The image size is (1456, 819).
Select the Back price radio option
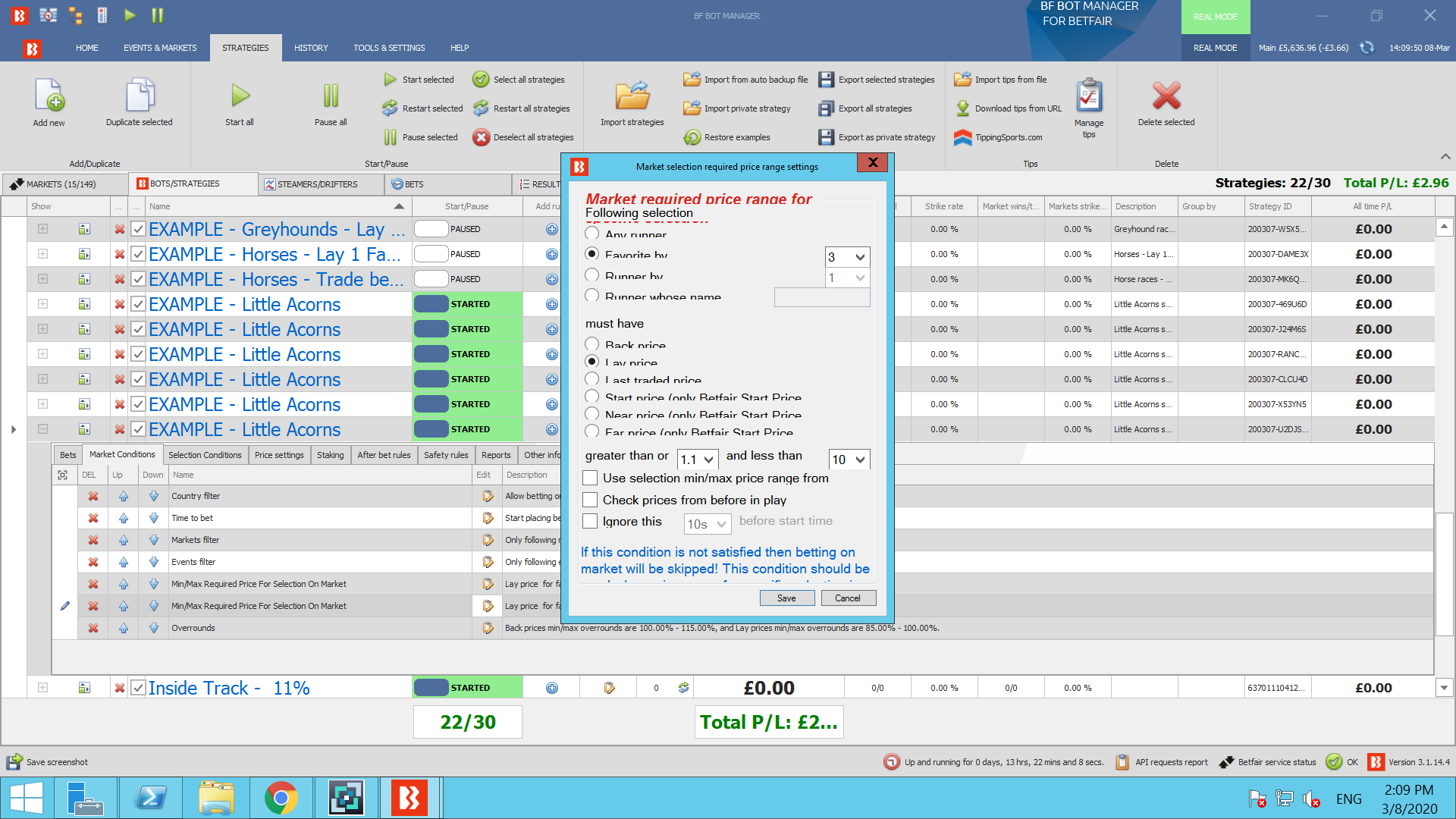click(592, 344)
